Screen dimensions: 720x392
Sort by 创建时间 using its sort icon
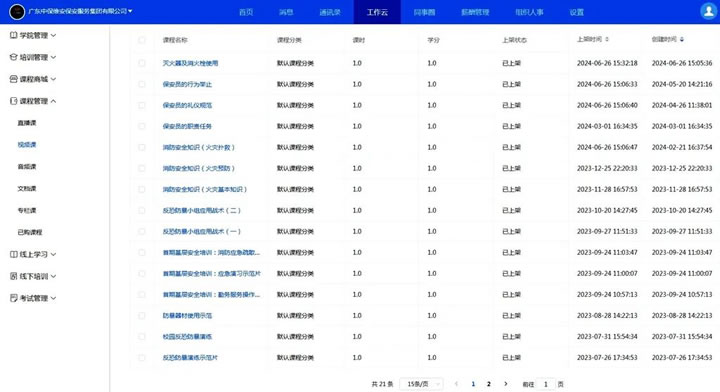[682, 39]
